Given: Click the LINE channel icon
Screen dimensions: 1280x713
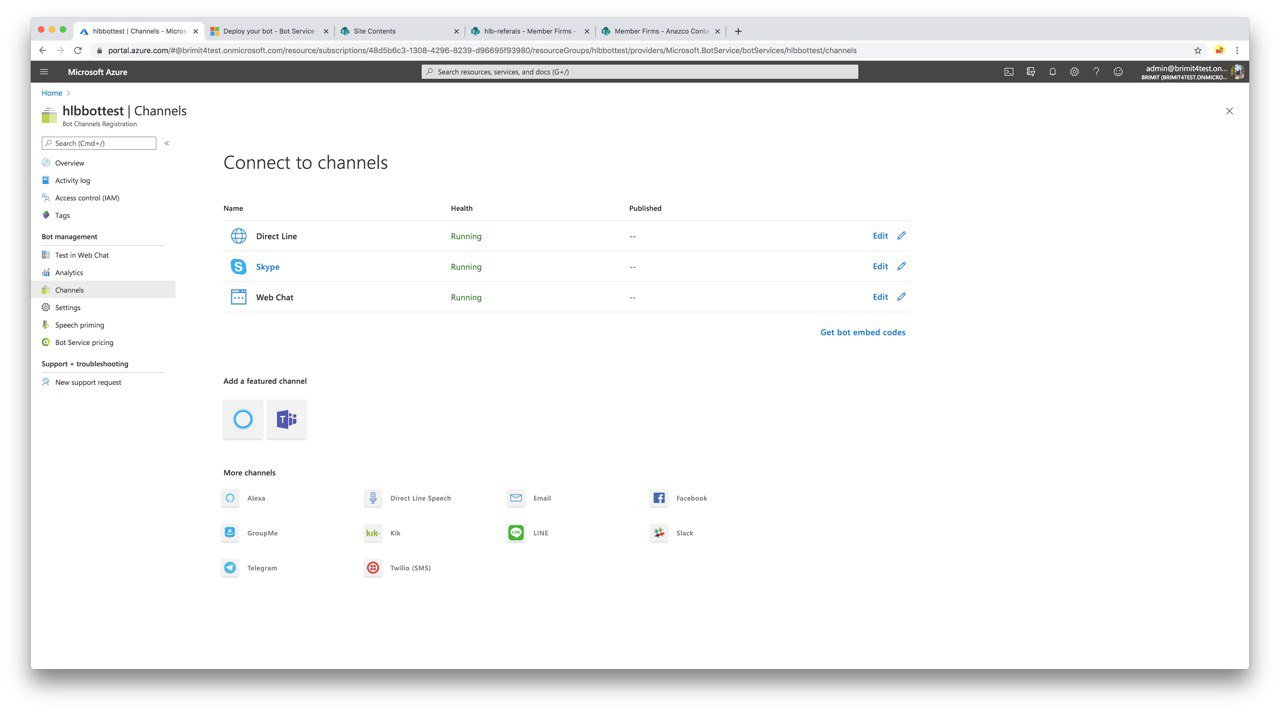Looking at the screenshot, I should pyautogui.click(x=516, y=533).
